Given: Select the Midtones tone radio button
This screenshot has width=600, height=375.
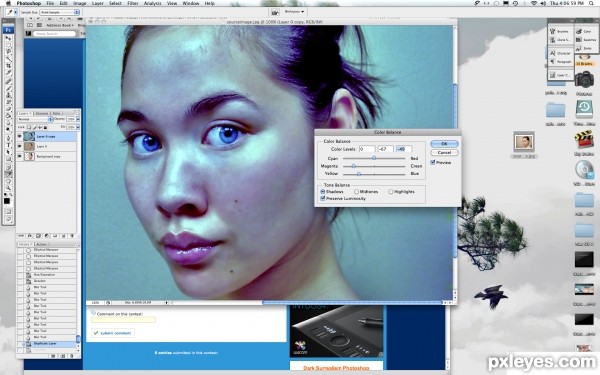Looking at the screenshot, I should coord(356,191).
